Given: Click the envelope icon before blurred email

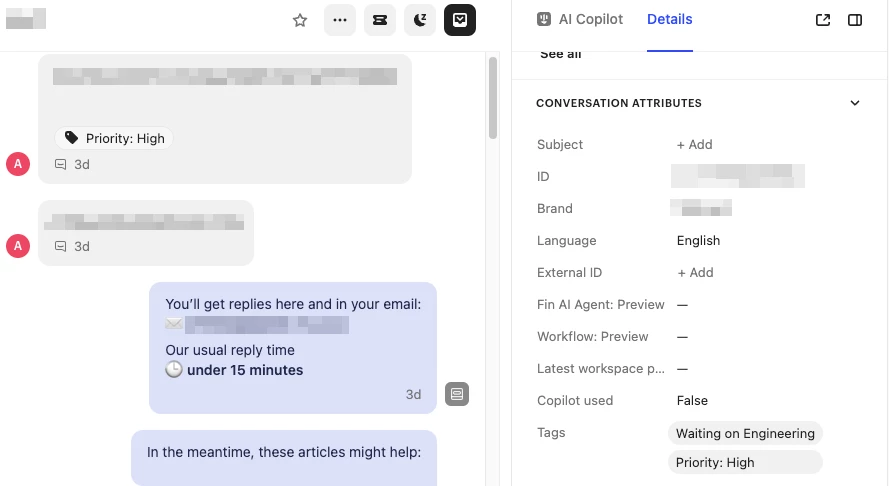Looking at the screenshot, I should [174, 324].
